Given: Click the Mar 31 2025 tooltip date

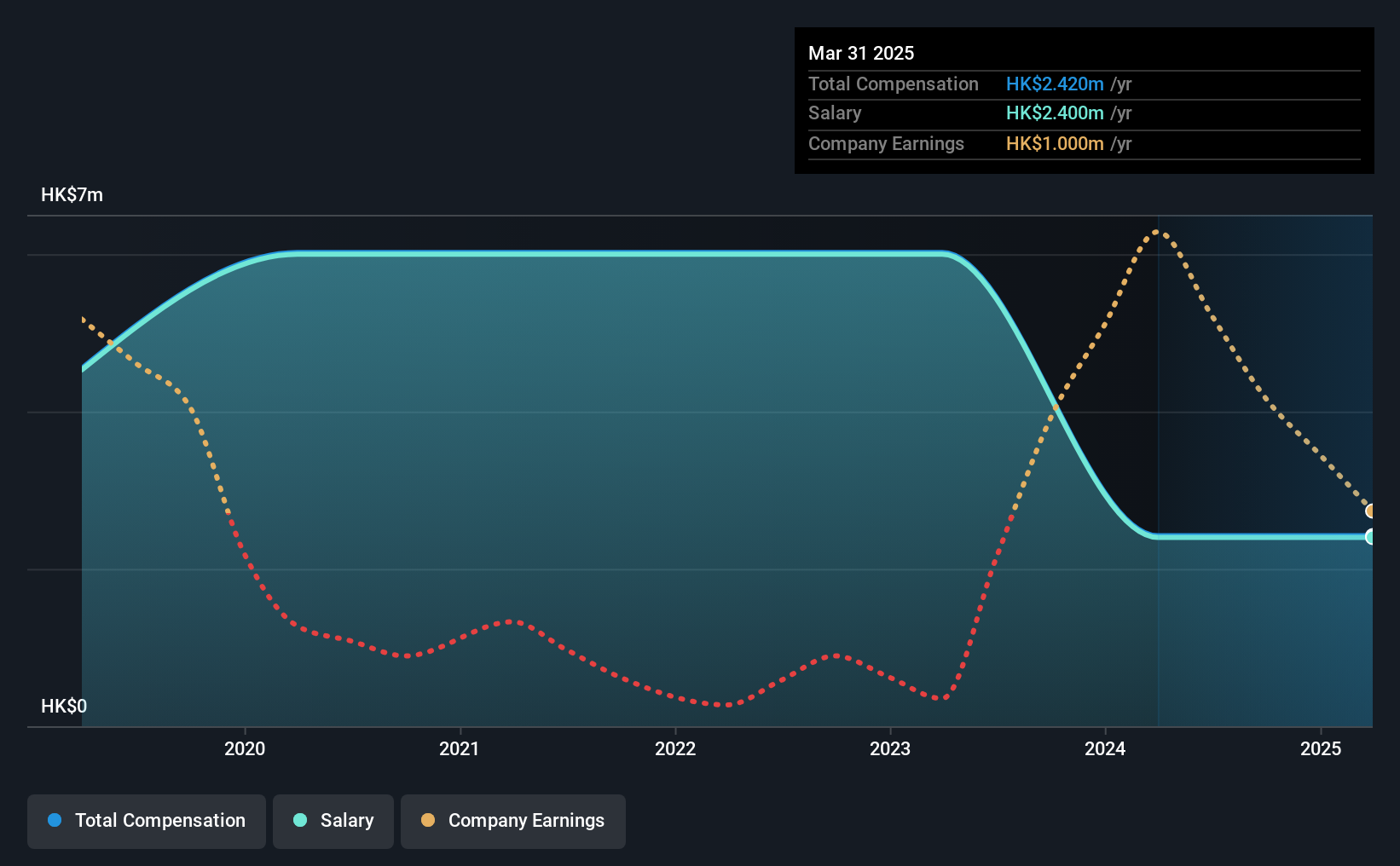Looking at the screenshot, I should coord(861,53).
